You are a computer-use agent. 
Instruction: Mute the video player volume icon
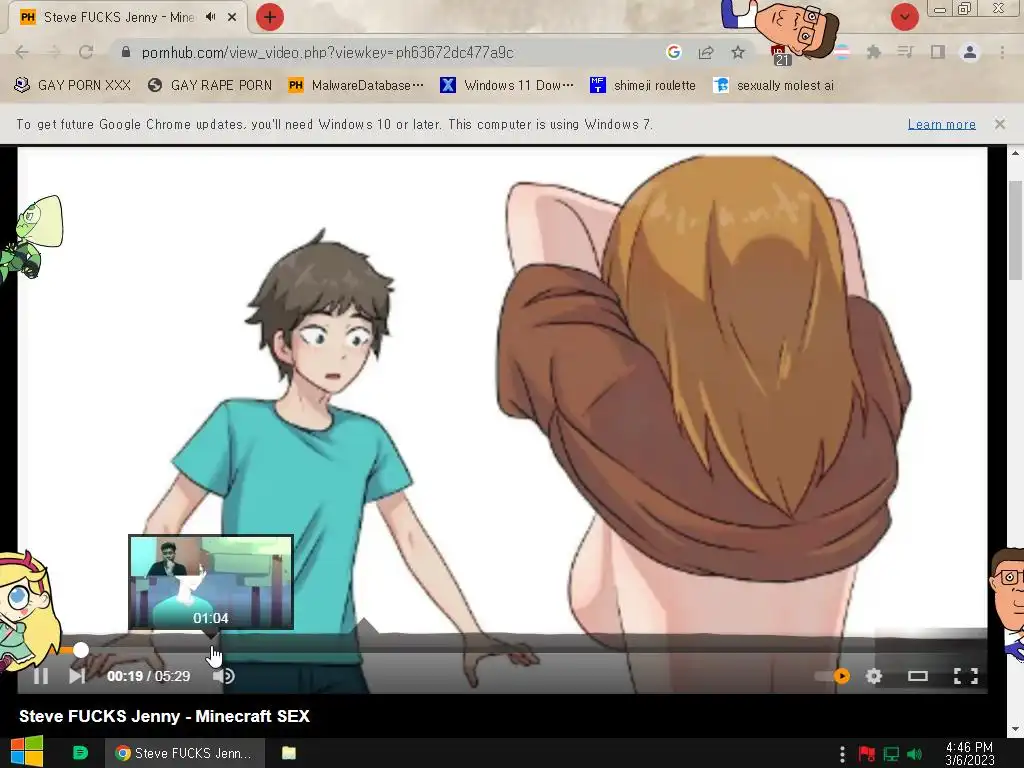coord(223,676)
